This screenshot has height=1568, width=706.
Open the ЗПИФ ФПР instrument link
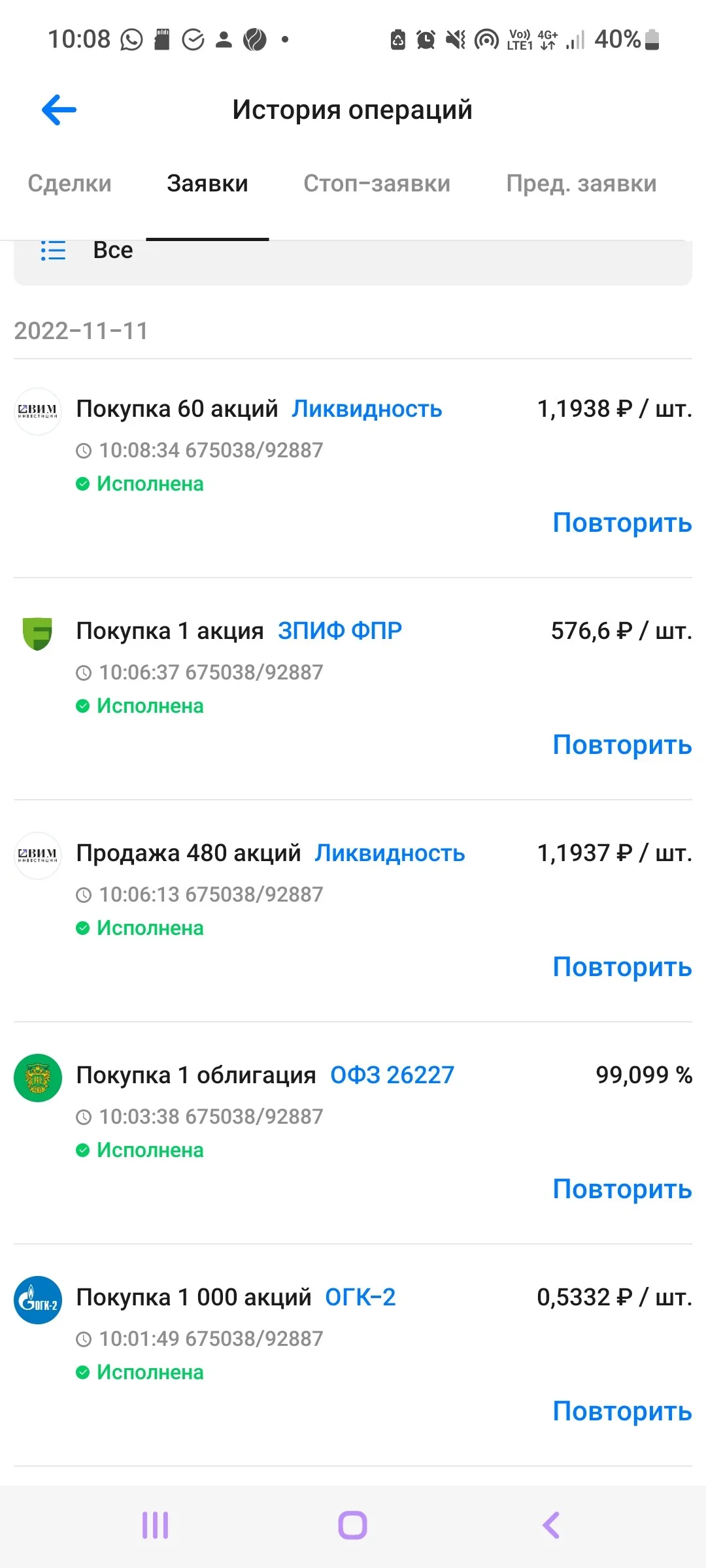(340, 631)
